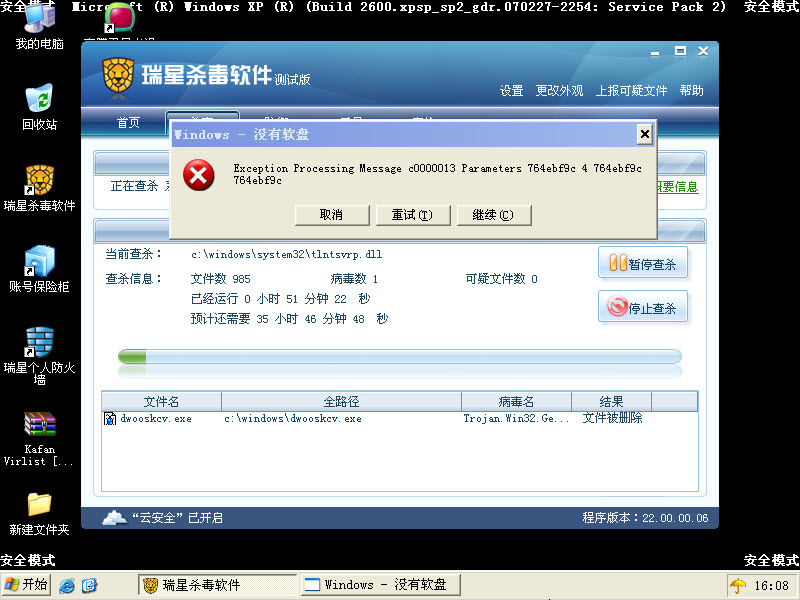The width and height of the screenshot is (800, 600).
Task: Close the Rising Antivirus window
Action: coord(703,51)
